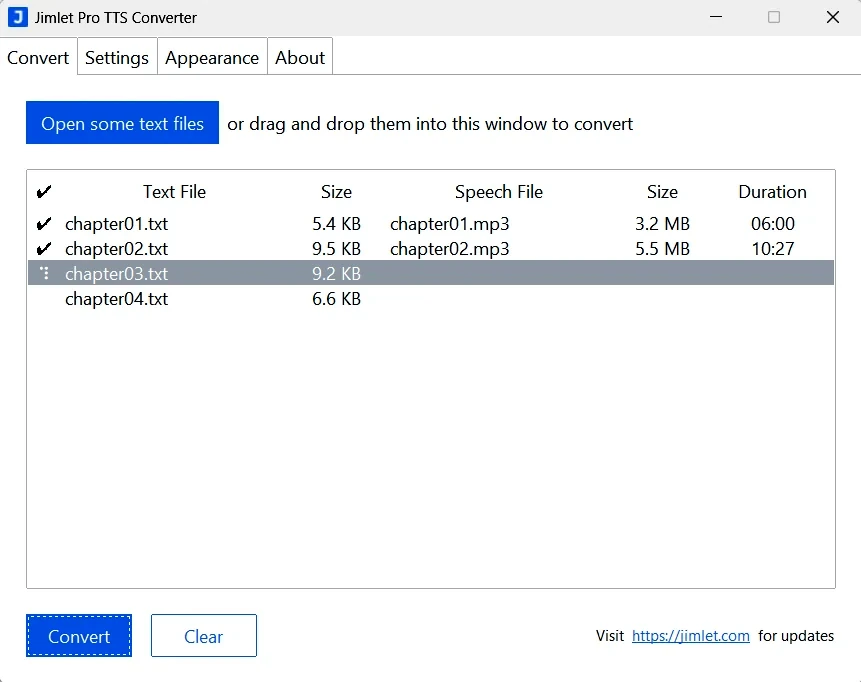Click the Duration column header
The image size is (861, 682).
pos(772,191)
